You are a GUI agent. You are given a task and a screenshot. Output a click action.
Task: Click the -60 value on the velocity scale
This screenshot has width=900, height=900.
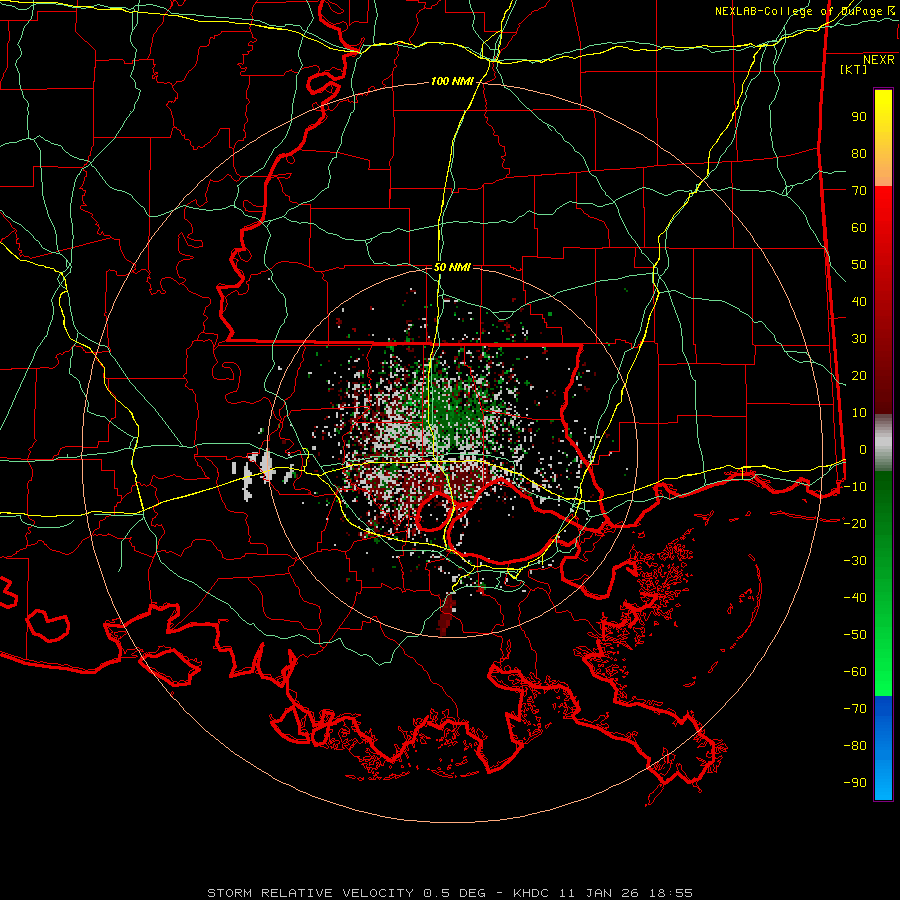[x=855, y=672]
